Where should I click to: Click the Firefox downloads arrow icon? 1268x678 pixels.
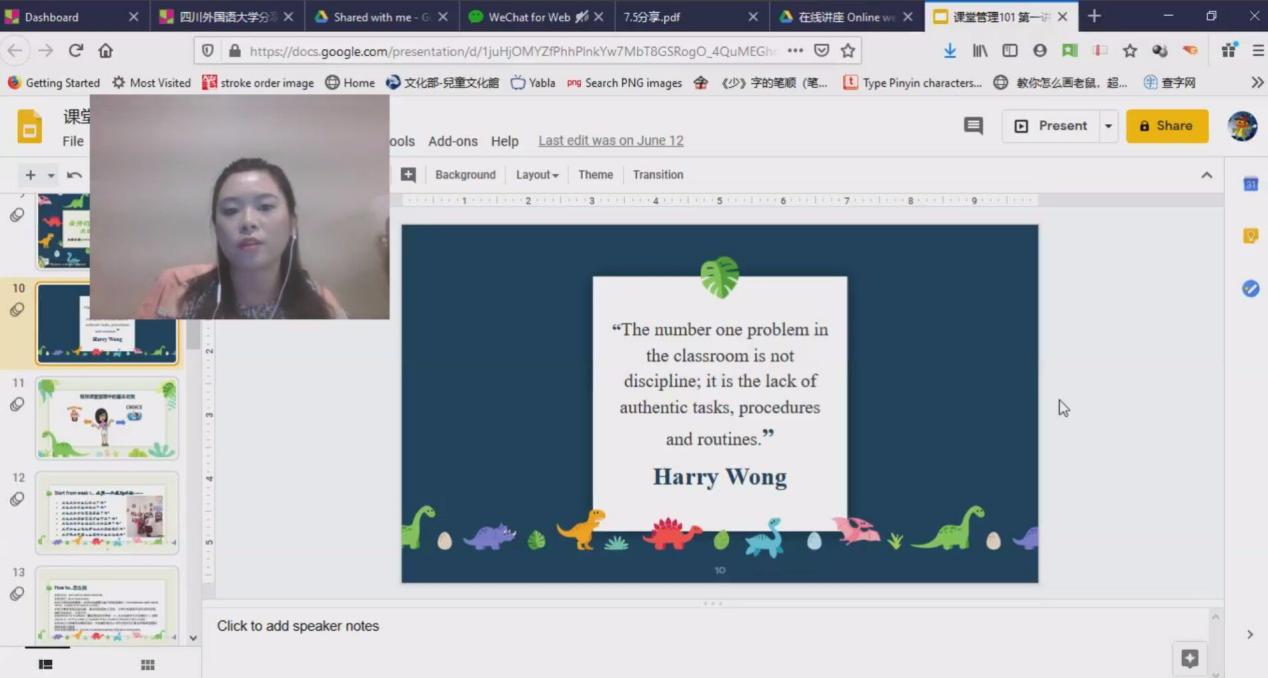(949, 51)
